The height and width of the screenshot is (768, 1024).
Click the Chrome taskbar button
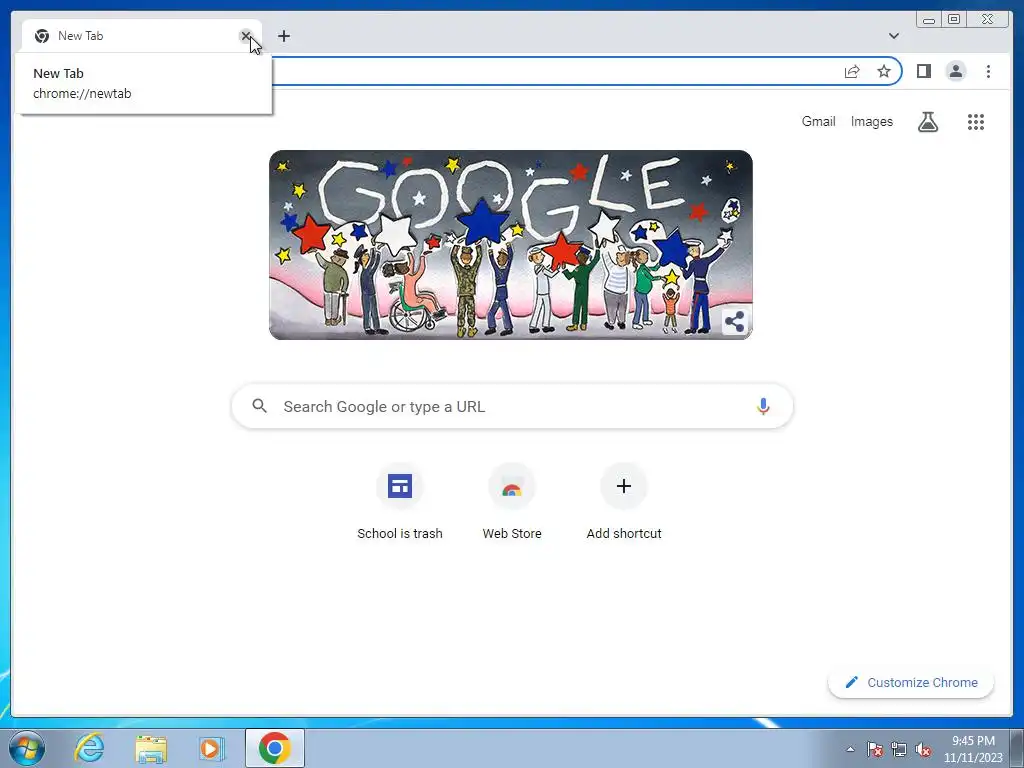click(275, 748)
